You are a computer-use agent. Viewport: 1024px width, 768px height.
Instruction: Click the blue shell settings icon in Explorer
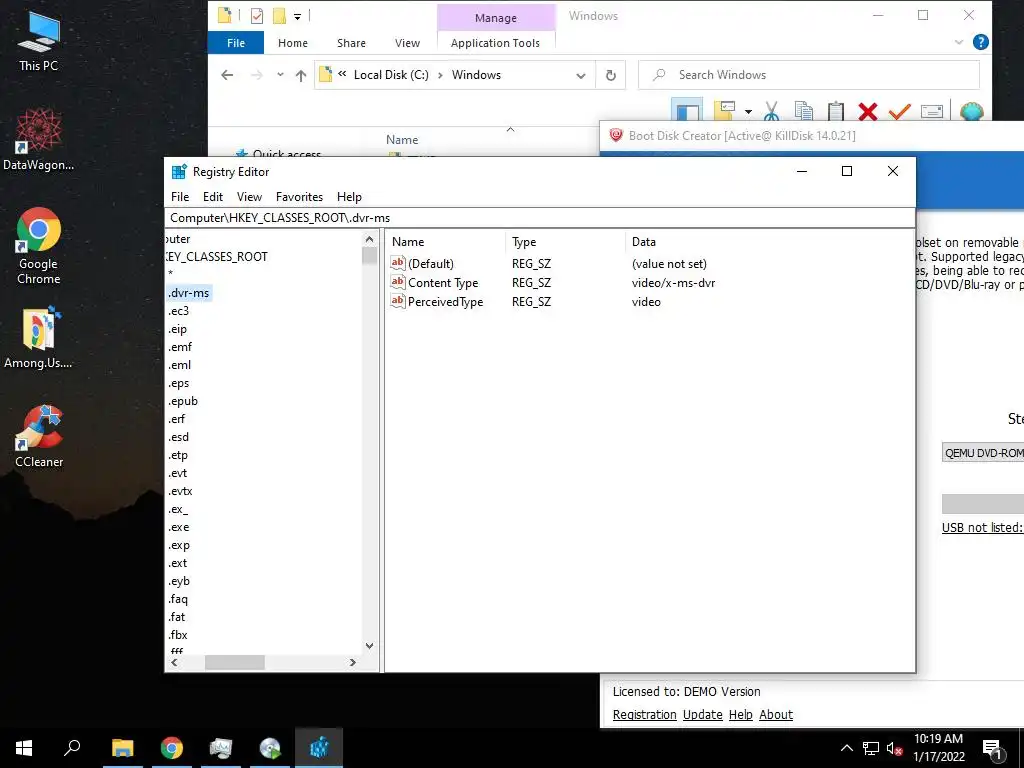click(972, 111)
